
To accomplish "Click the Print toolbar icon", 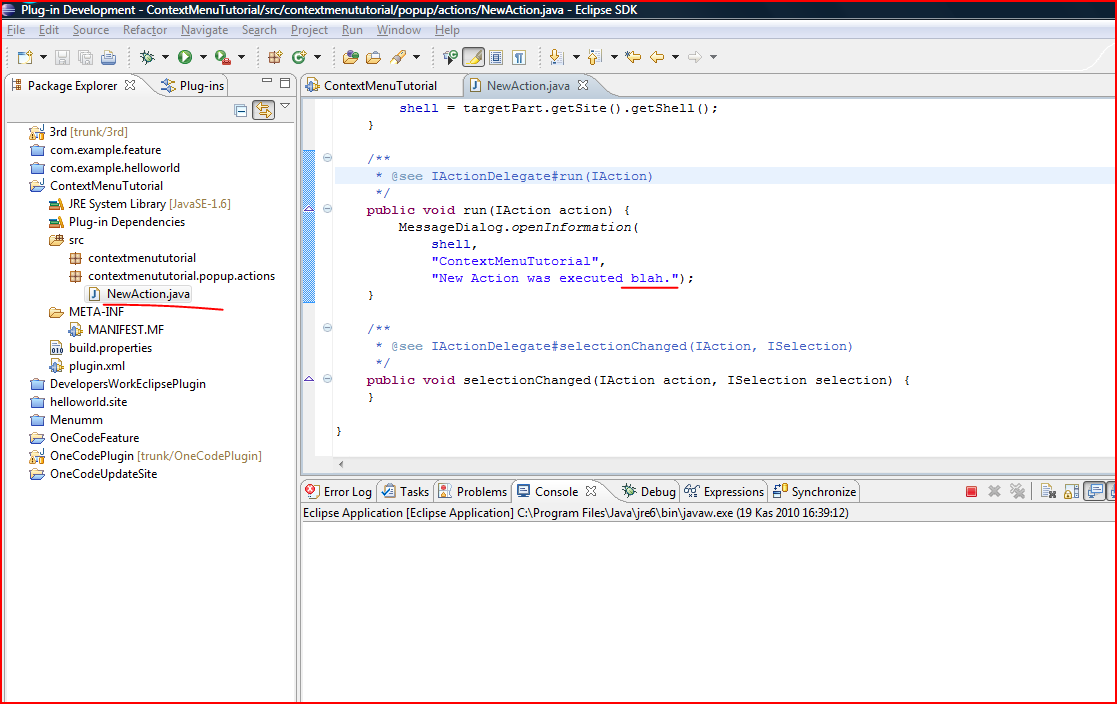I will pos(108,57).
